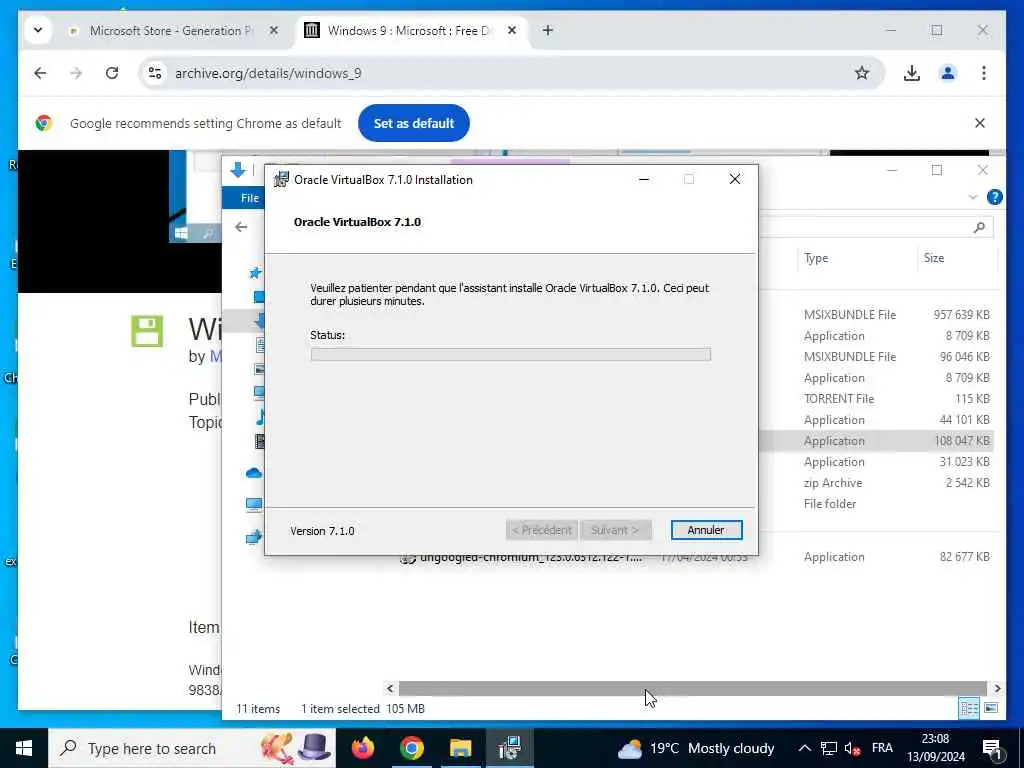Image resolution: width=1024 pixels, height=768 pixels.
Task: Open Chrome downloads icon
Action: tap(912, 73)
